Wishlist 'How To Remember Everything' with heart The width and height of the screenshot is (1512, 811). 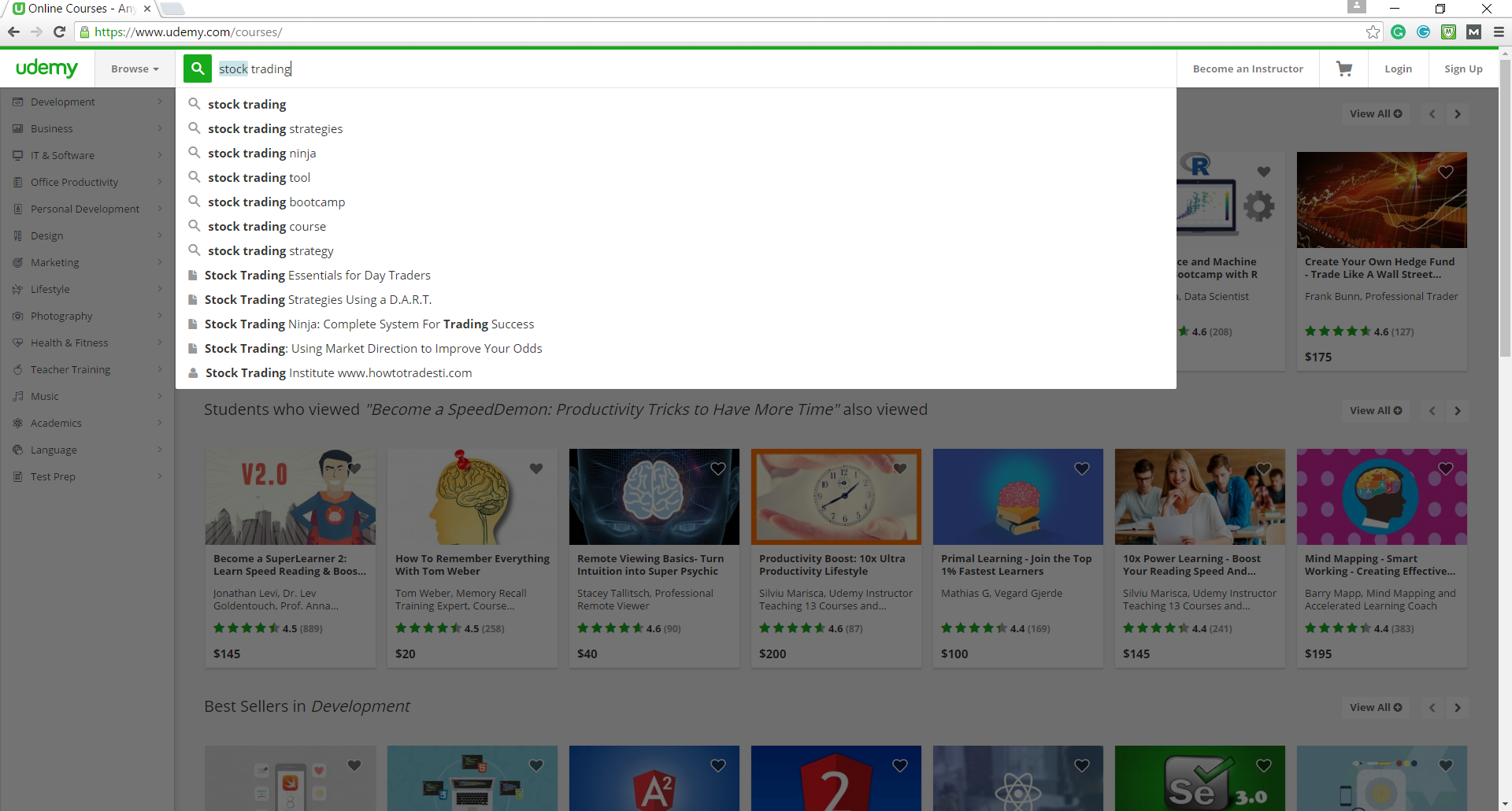tap(536, 468)
